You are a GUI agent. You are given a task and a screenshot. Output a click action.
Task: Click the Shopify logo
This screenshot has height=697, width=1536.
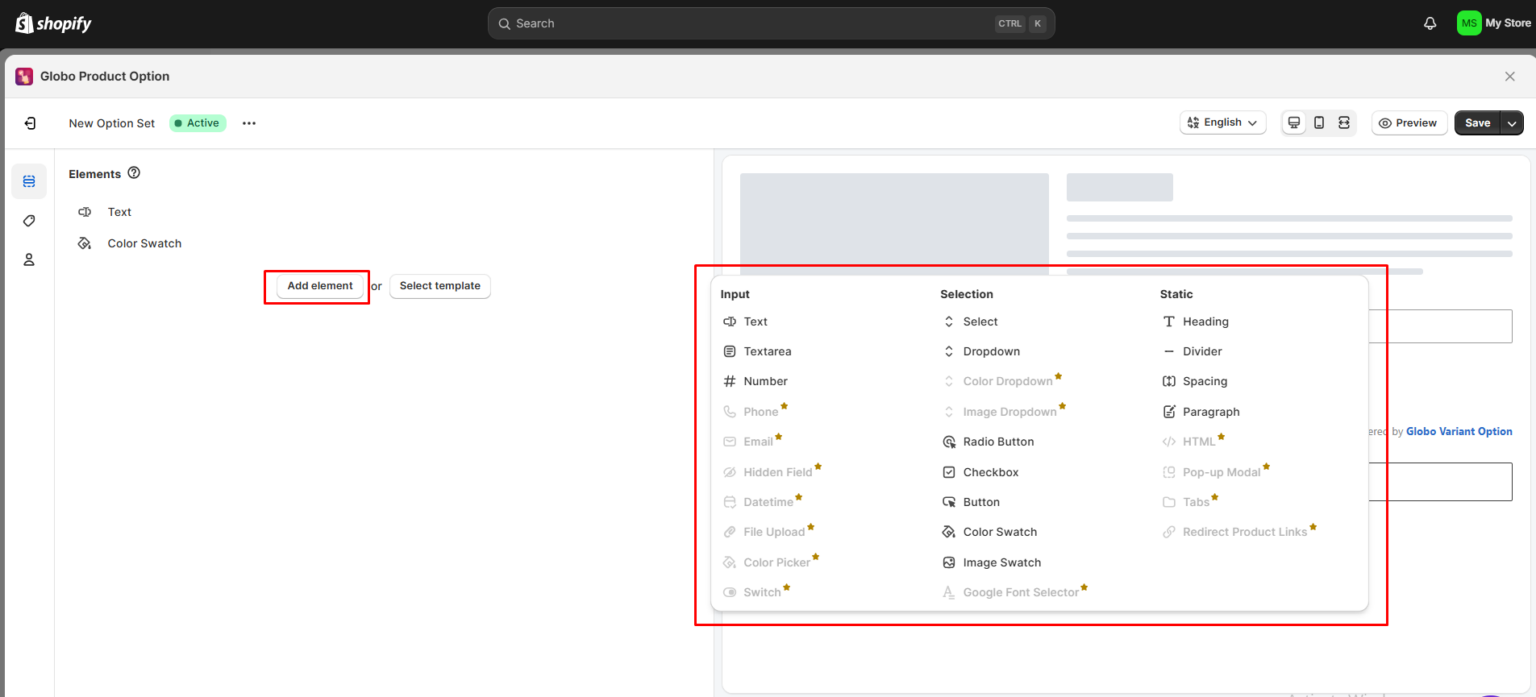coord(52,22)
